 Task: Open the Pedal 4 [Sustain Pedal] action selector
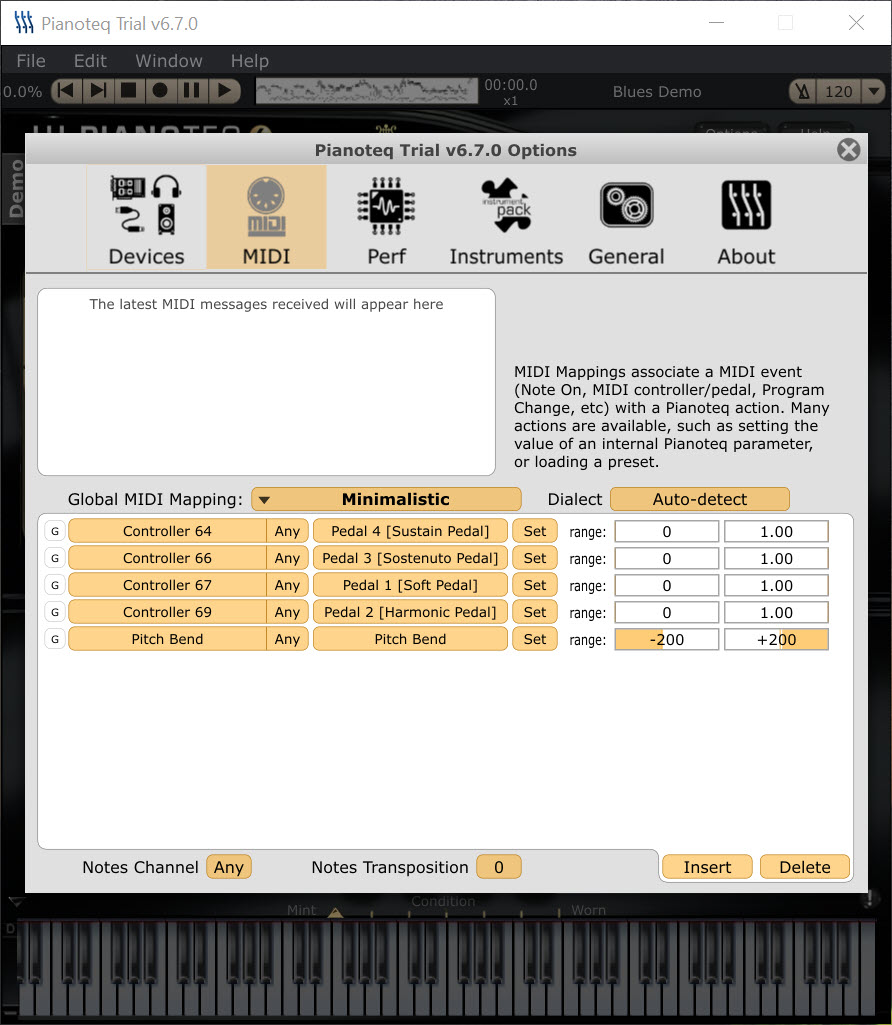click(410, 531)
